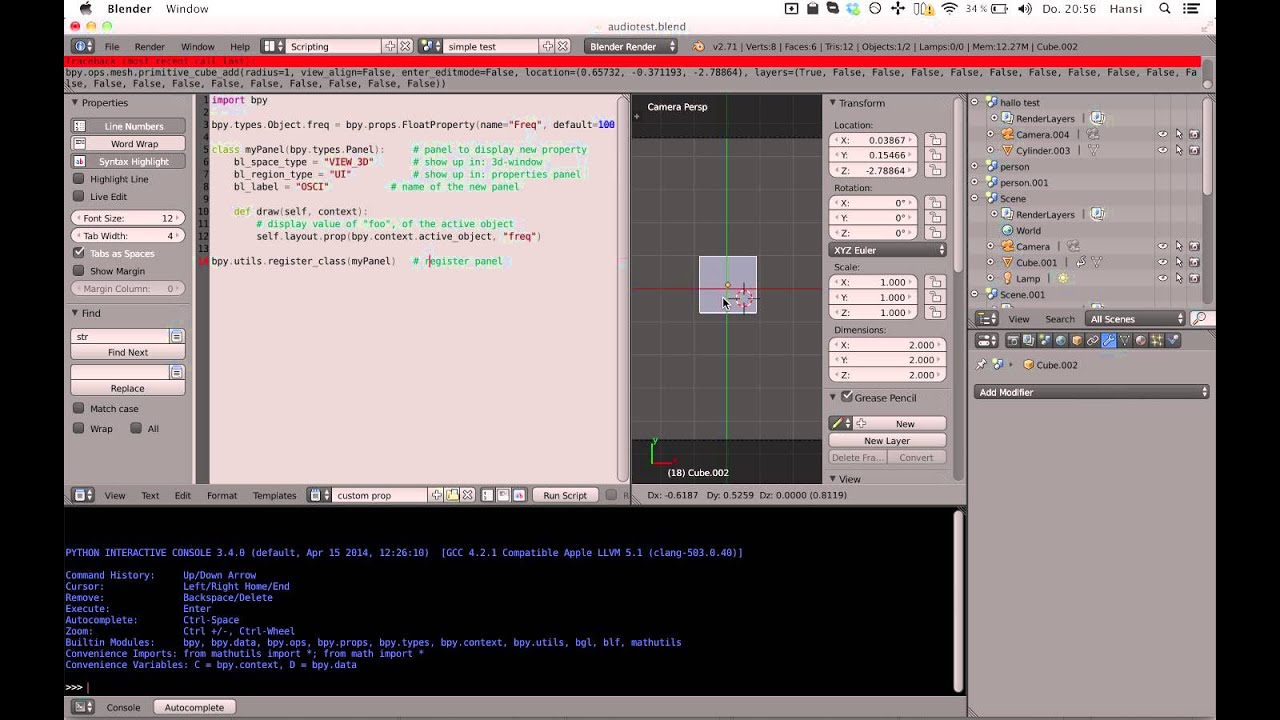
Task: Open the Modifiers properties tab (wrench icon)
Action: tap(1109, 340)
